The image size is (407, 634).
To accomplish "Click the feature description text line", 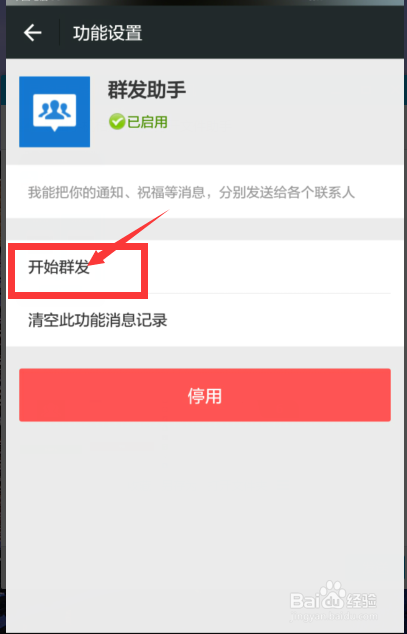I will click(x=191, y=193).
